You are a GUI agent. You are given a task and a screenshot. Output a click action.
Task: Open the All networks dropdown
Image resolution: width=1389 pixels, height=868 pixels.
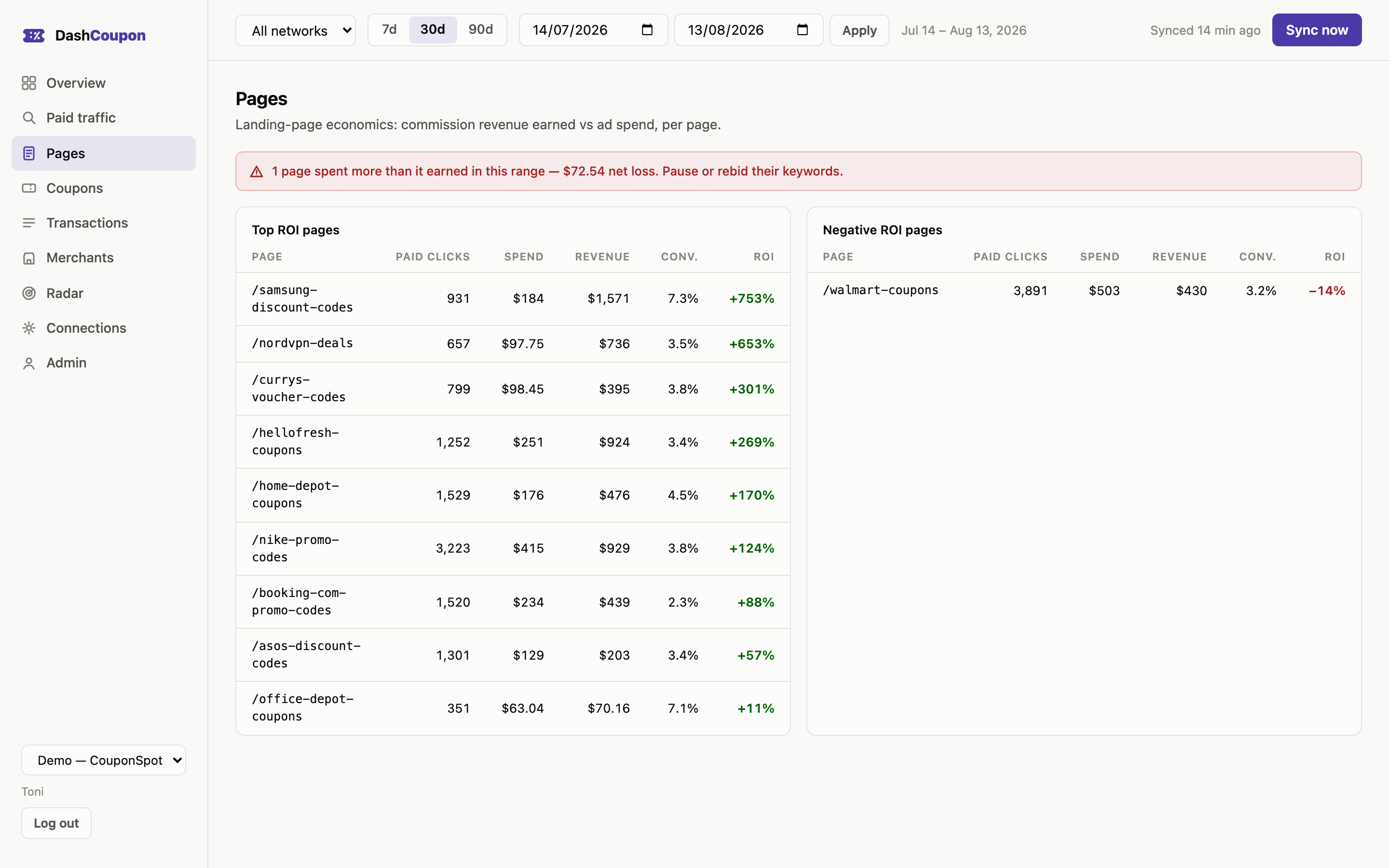(296, 30)
